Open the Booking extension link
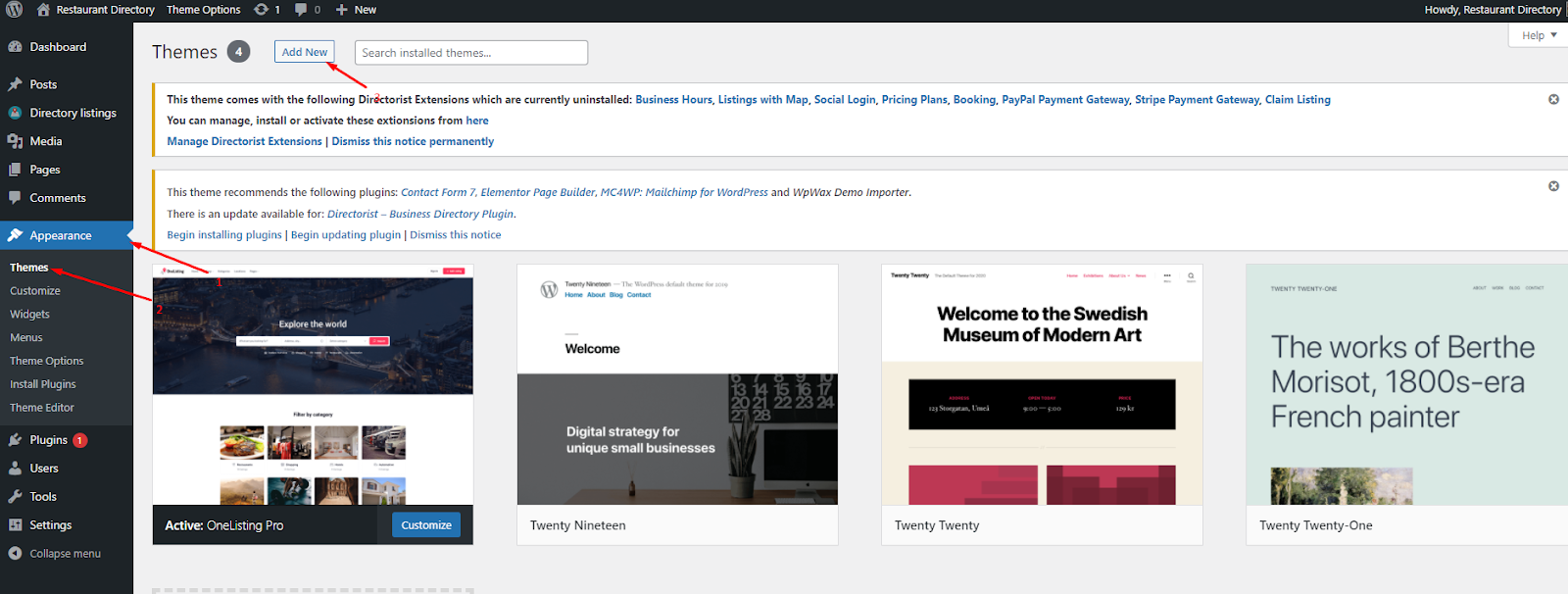This screenshot has width=1568, height=594. (x=974, y=100)
